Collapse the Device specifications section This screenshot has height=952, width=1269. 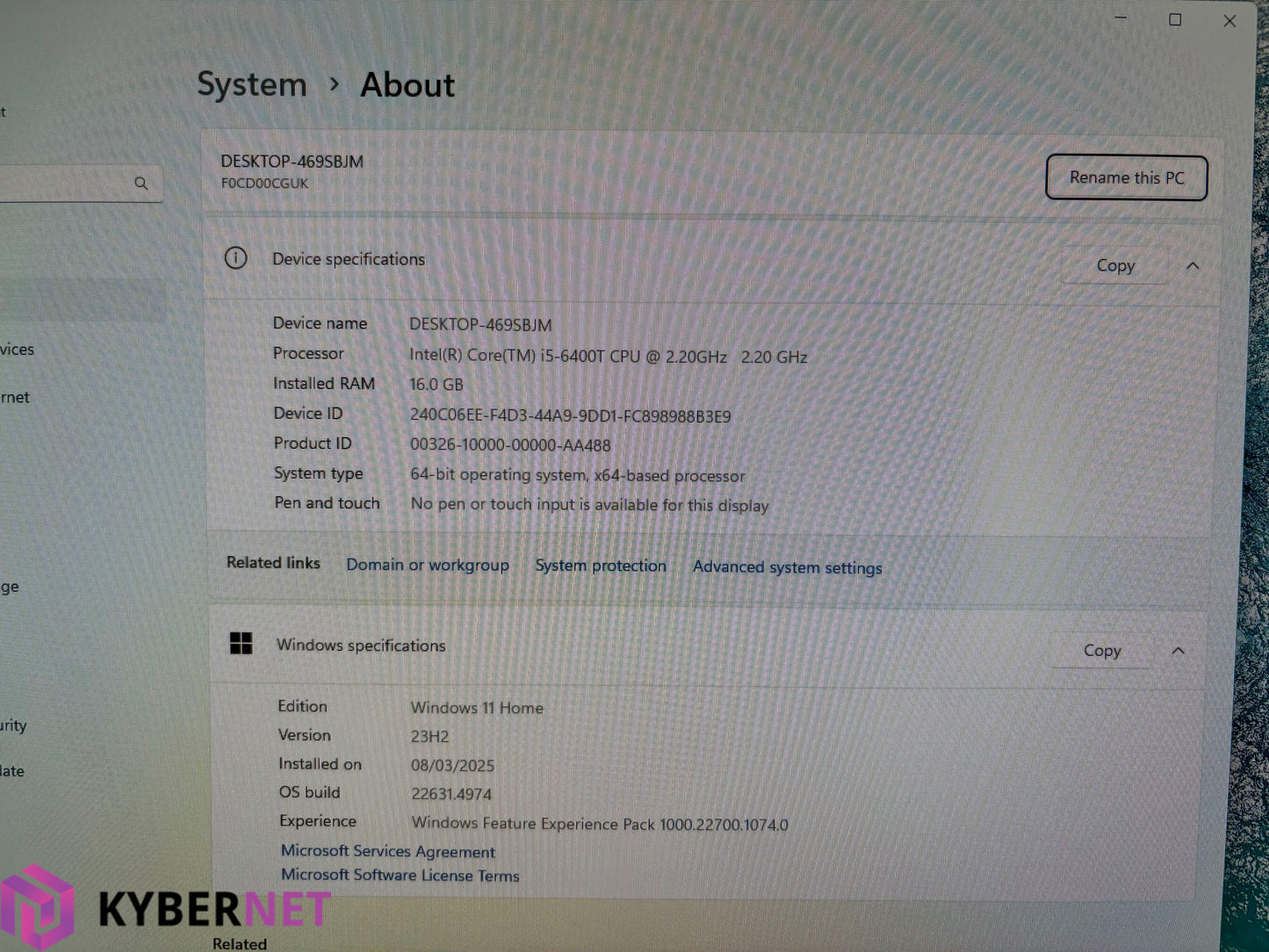click(1193, 265)
